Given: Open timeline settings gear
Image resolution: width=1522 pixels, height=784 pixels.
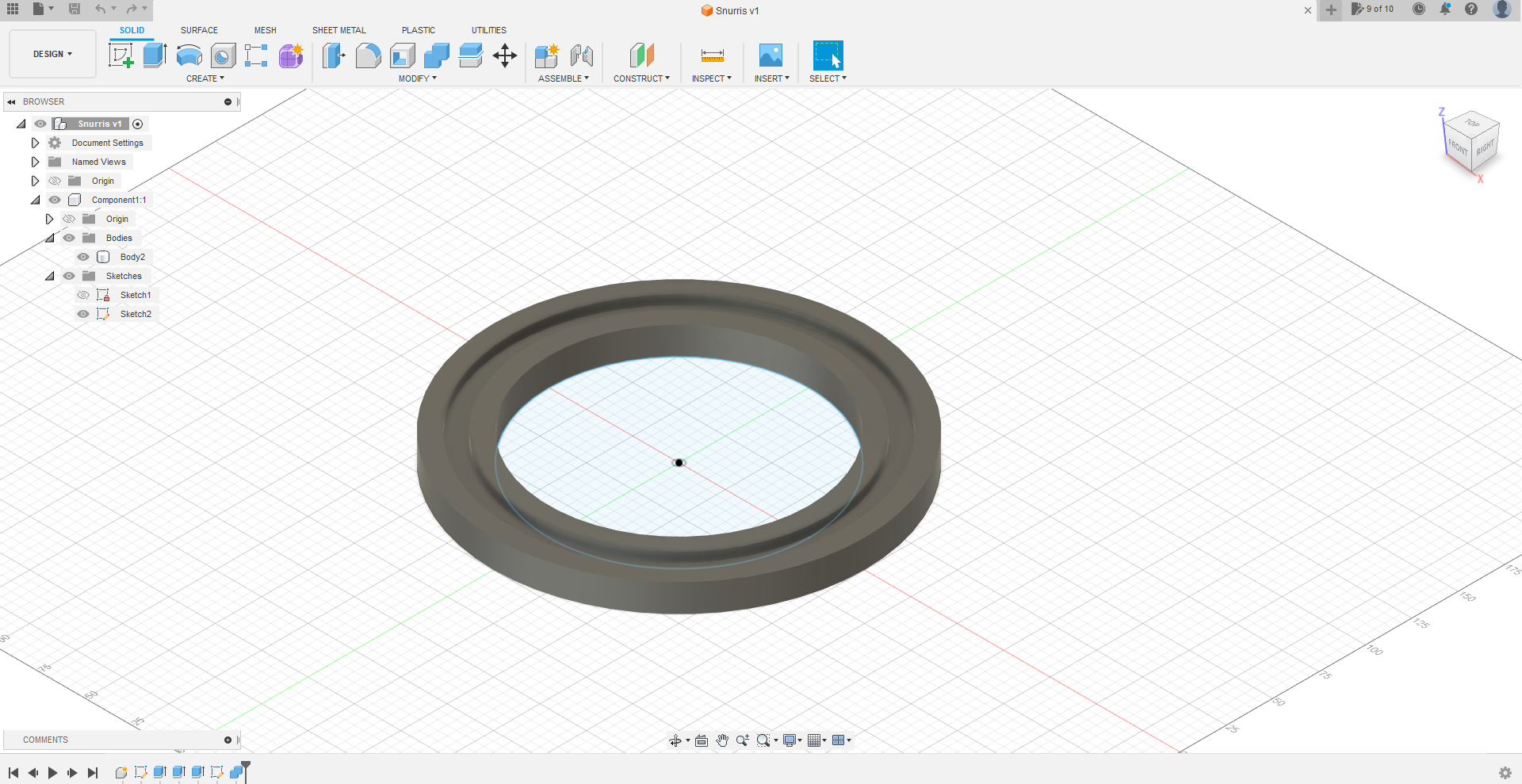Looking at the screenshot, I should click(1505, 773).
